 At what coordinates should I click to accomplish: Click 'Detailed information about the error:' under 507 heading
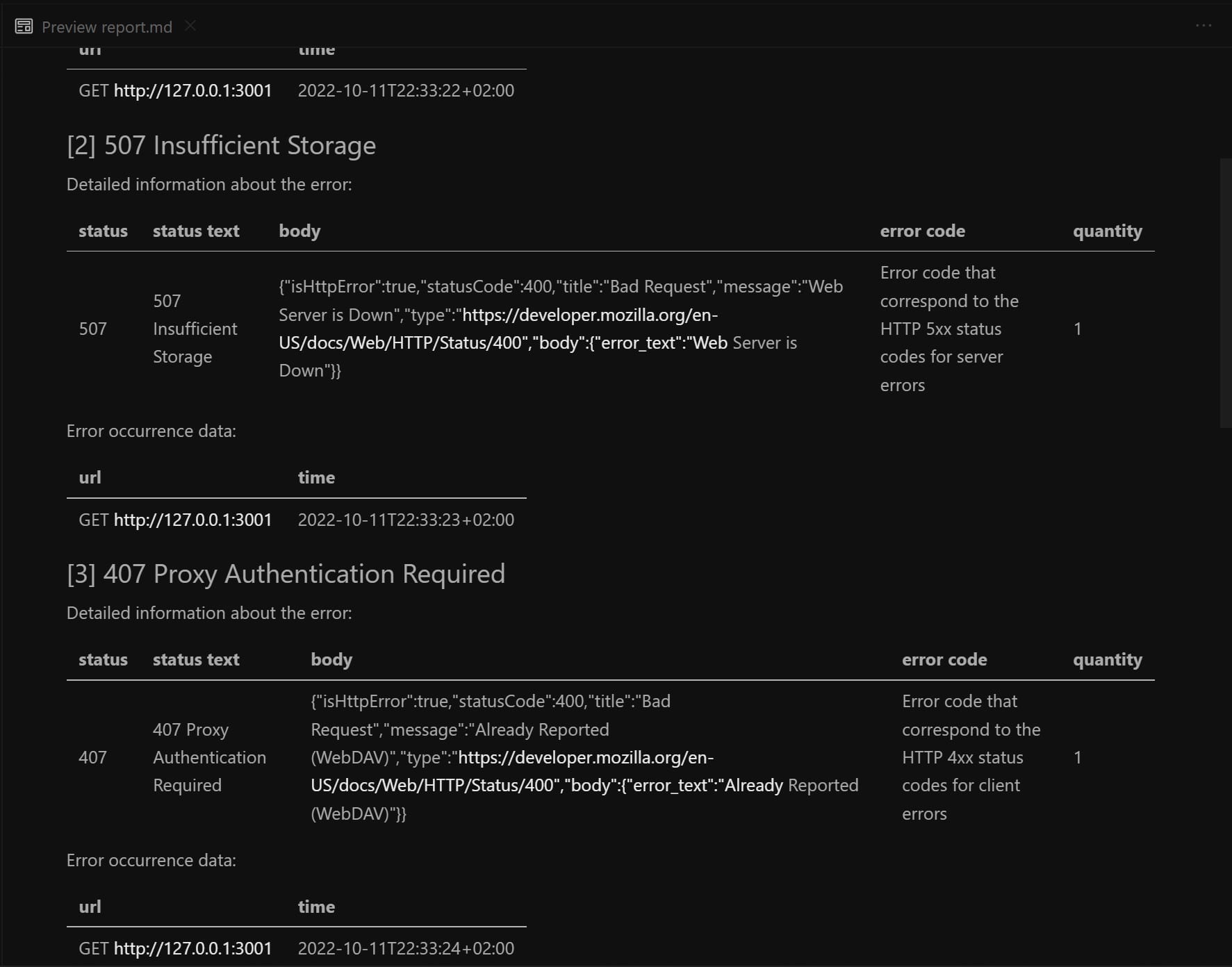click(x=209, y=184)
